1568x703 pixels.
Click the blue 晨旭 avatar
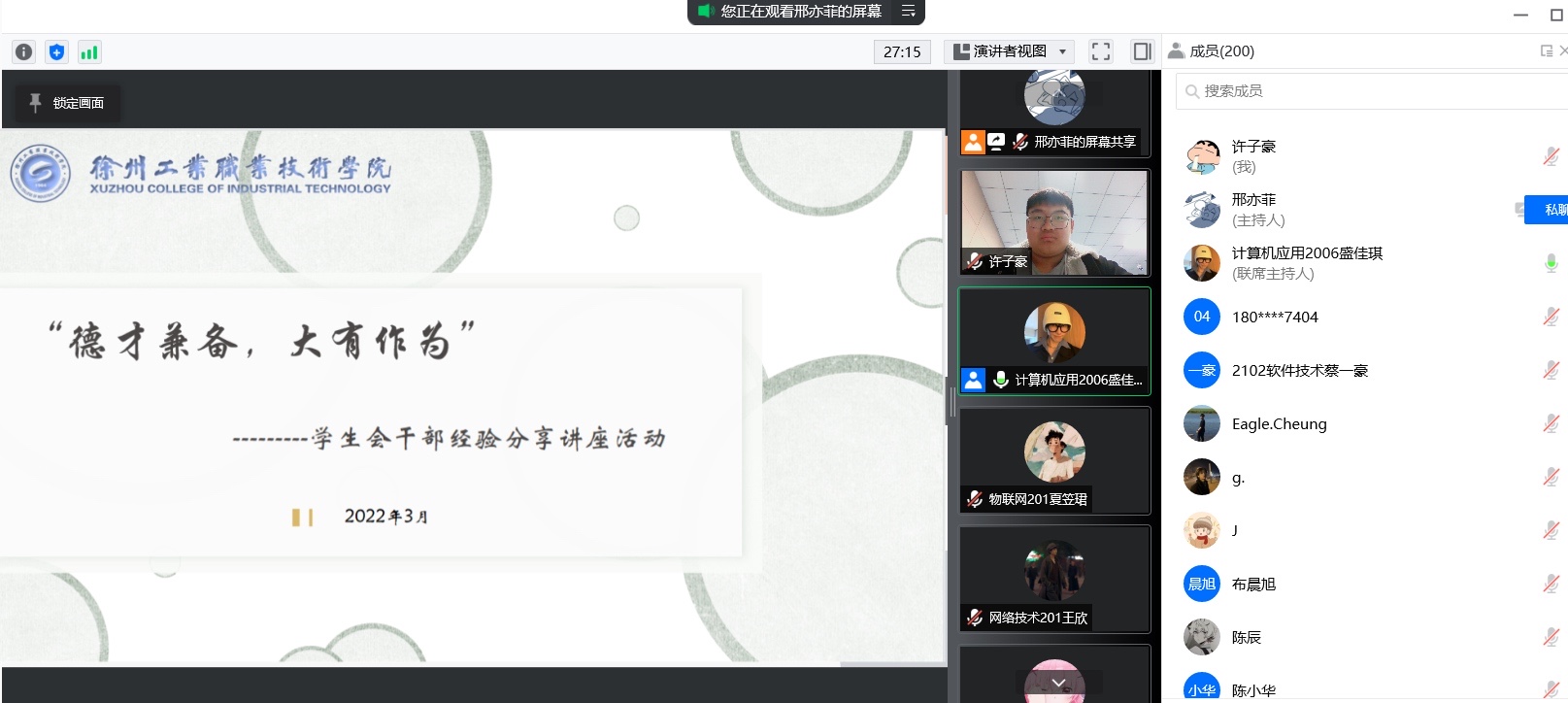[1202, 584]
